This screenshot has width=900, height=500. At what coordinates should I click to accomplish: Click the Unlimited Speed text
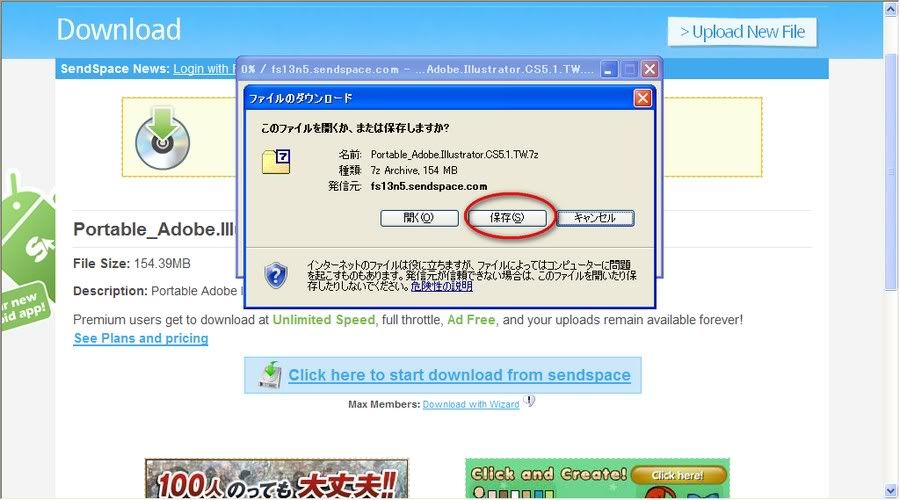324,320
